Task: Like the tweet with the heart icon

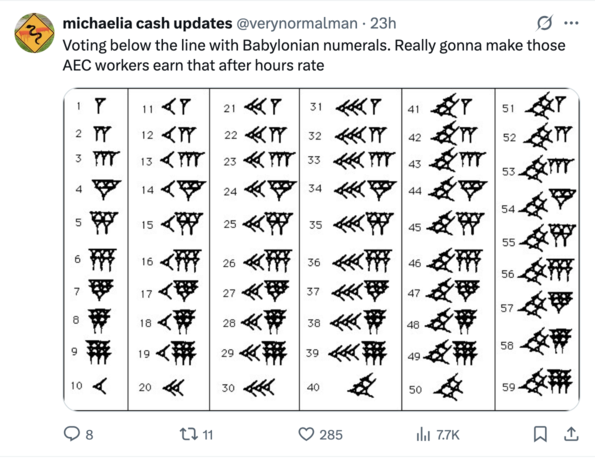Action: pyautogui.click(x=306, y=434)
